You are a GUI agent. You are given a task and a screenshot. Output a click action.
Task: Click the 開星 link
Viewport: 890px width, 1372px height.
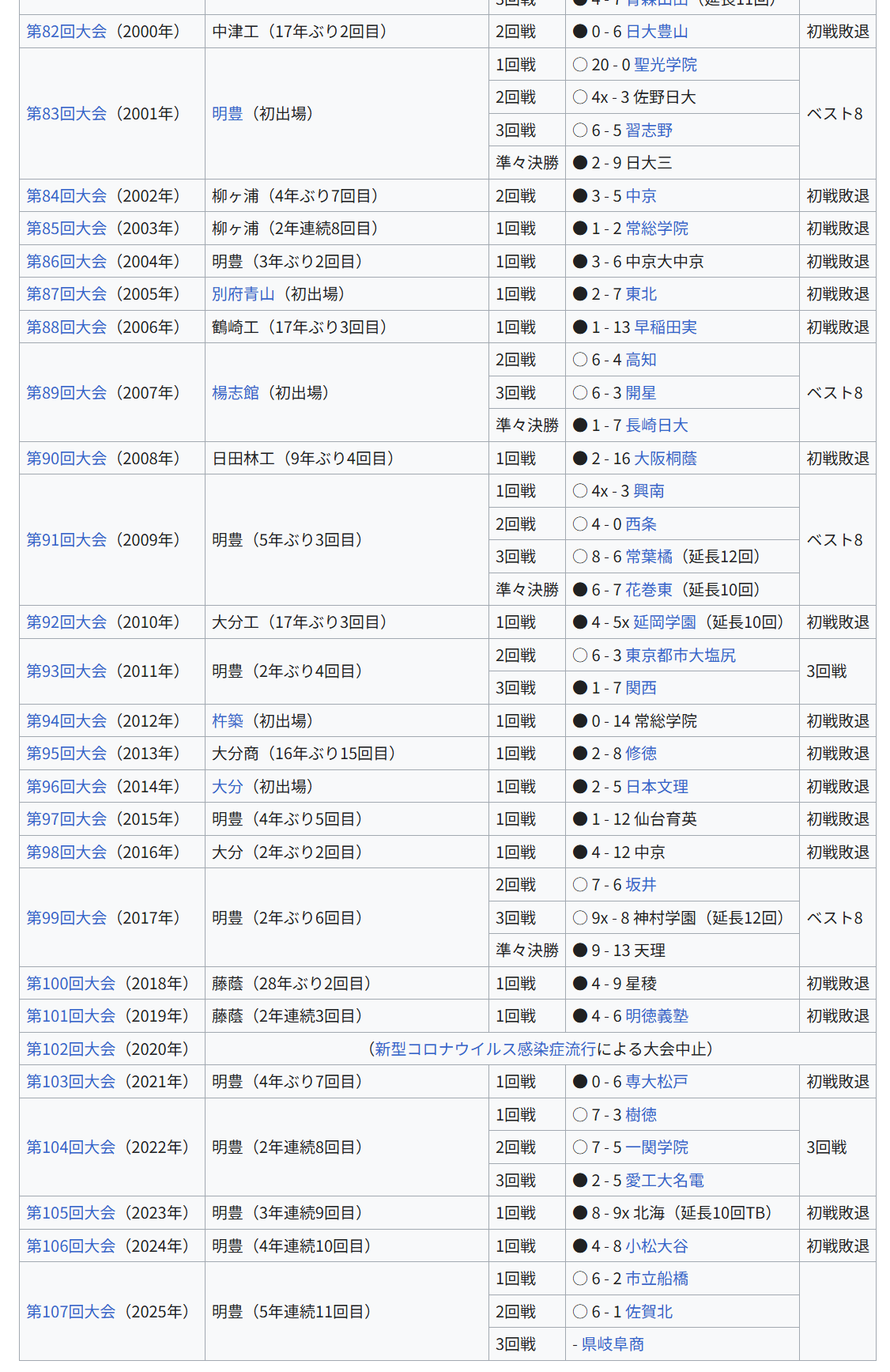pos(641,393)
